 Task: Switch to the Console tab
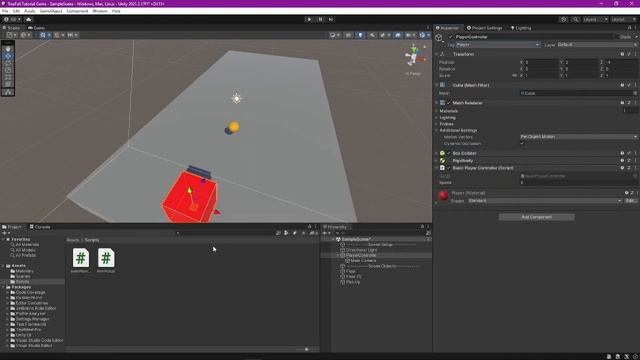(40, 227)
